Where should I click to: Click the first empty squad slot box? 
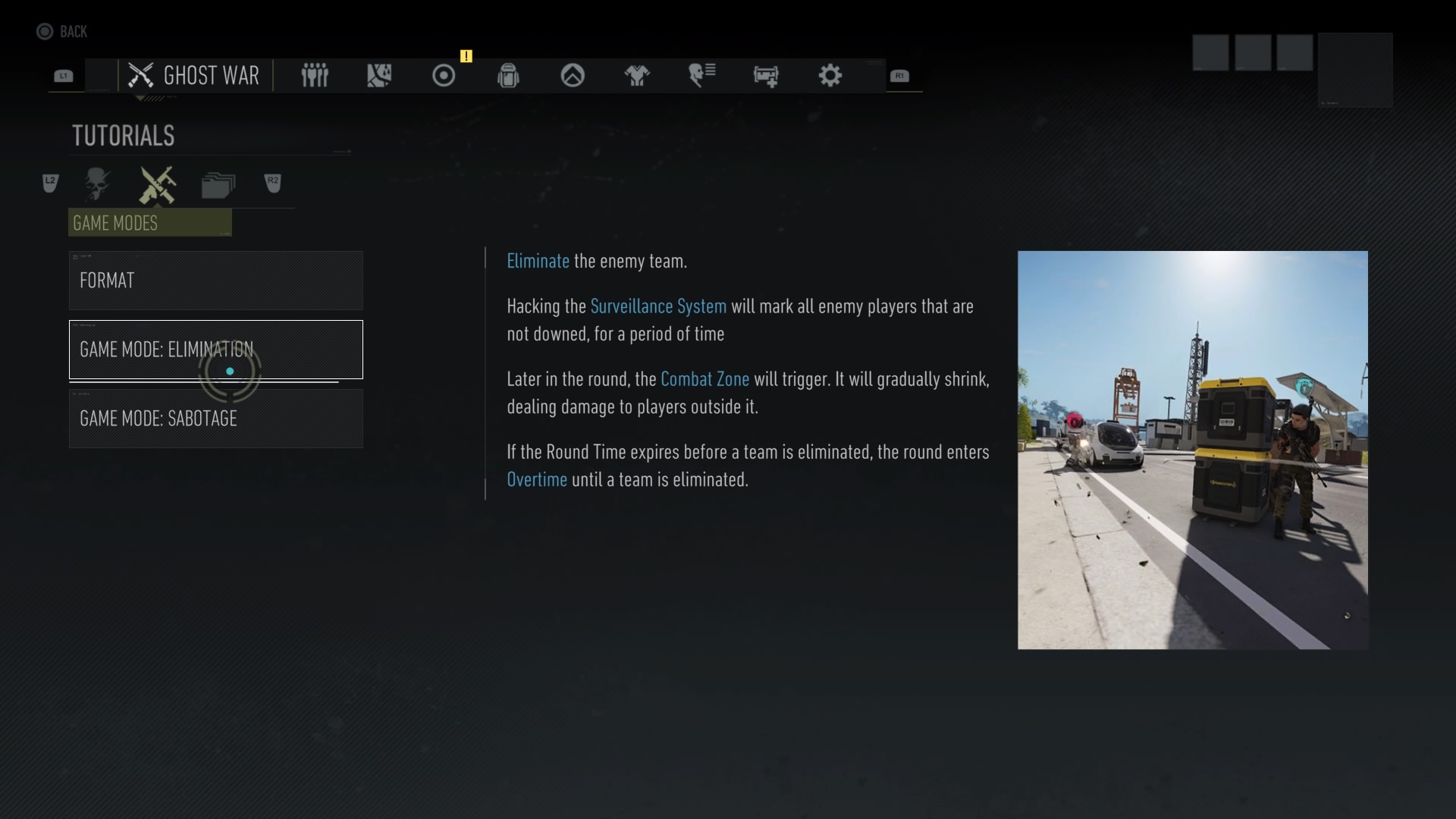pyautogui.click(x=1210, y=52)
